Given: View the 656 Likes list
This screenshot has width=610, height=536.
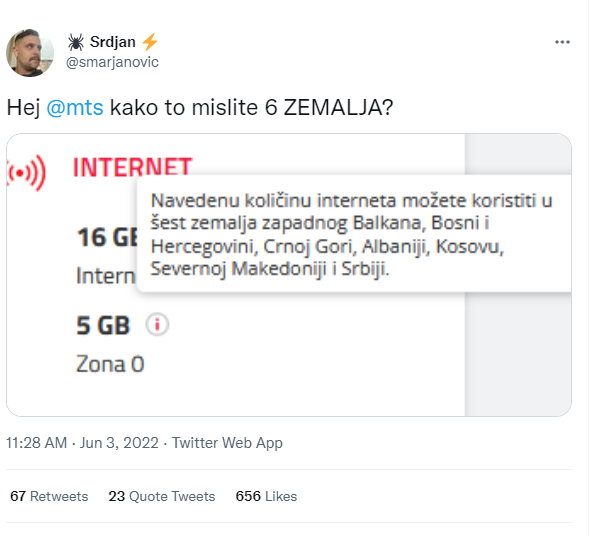Looking at the screenshot, I should click(x=266, y=496).
